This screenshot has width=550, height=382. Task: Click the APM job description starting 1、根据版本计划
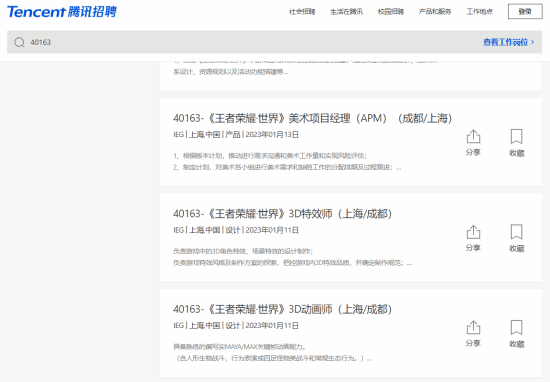(287, 161)
